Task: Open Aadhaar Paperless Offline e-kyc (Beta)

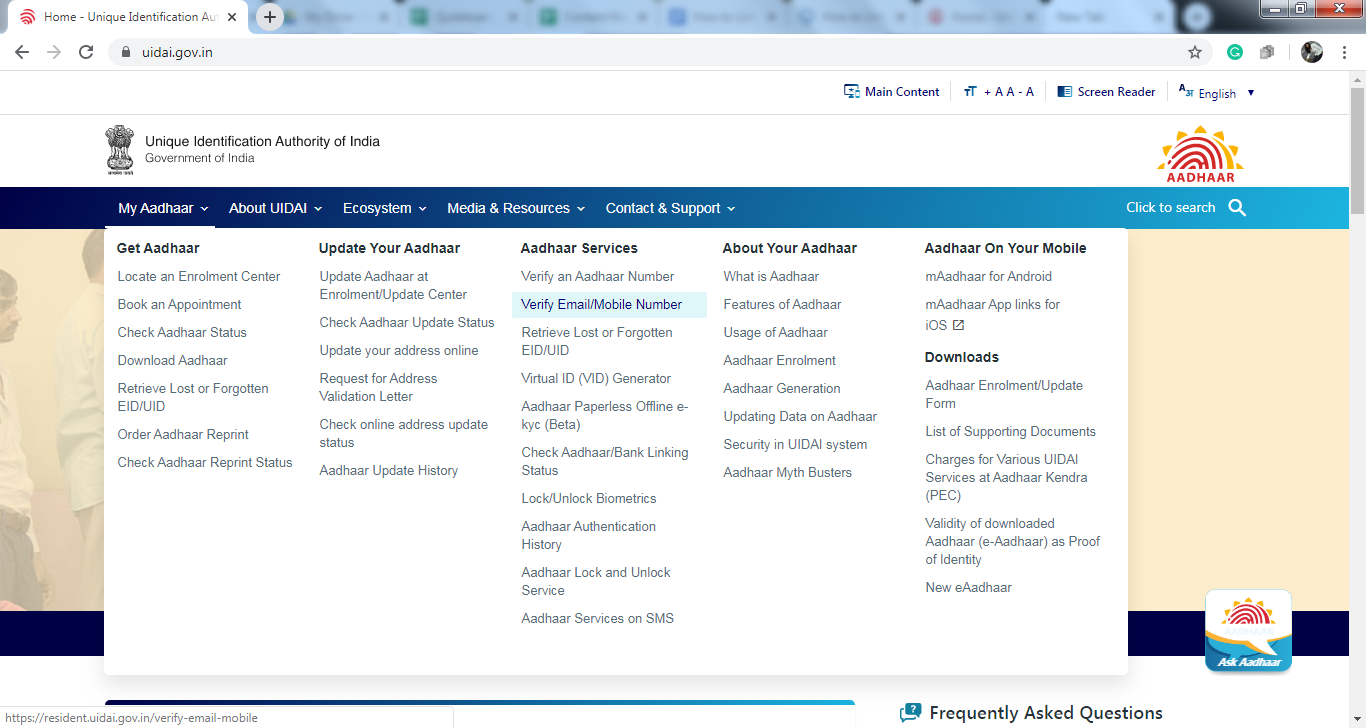Action: pos(605,416)
